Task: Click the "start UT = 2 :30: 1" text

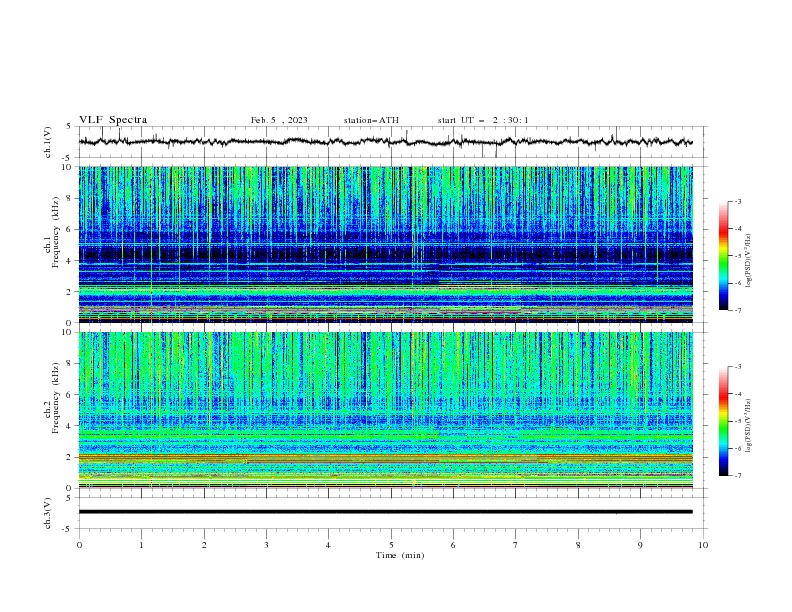Action: click(x=483, y=120)
